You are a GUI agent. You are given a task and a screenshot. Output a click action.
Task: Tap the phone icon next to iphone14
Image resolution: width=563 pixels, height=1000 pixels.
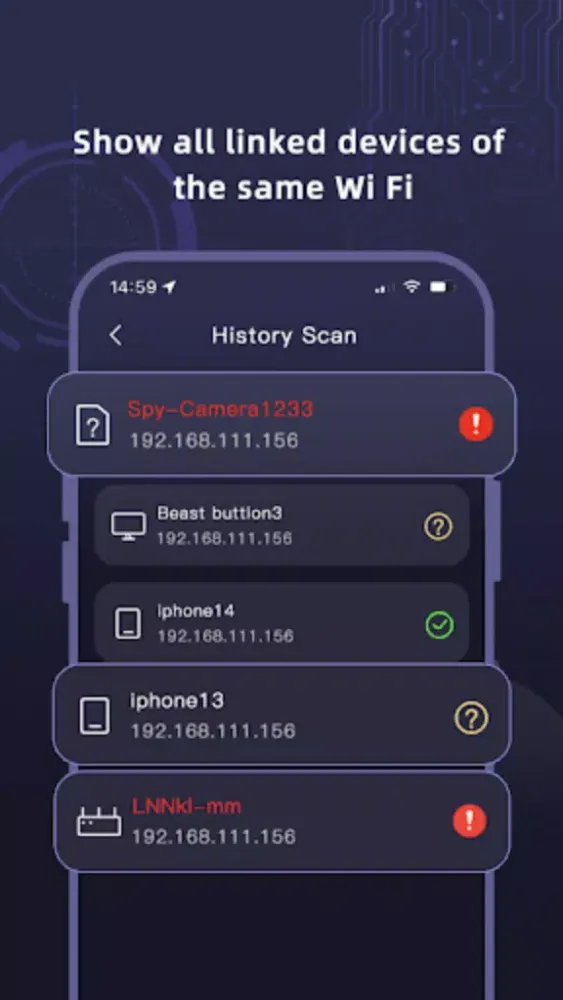(x=128, y=623)
